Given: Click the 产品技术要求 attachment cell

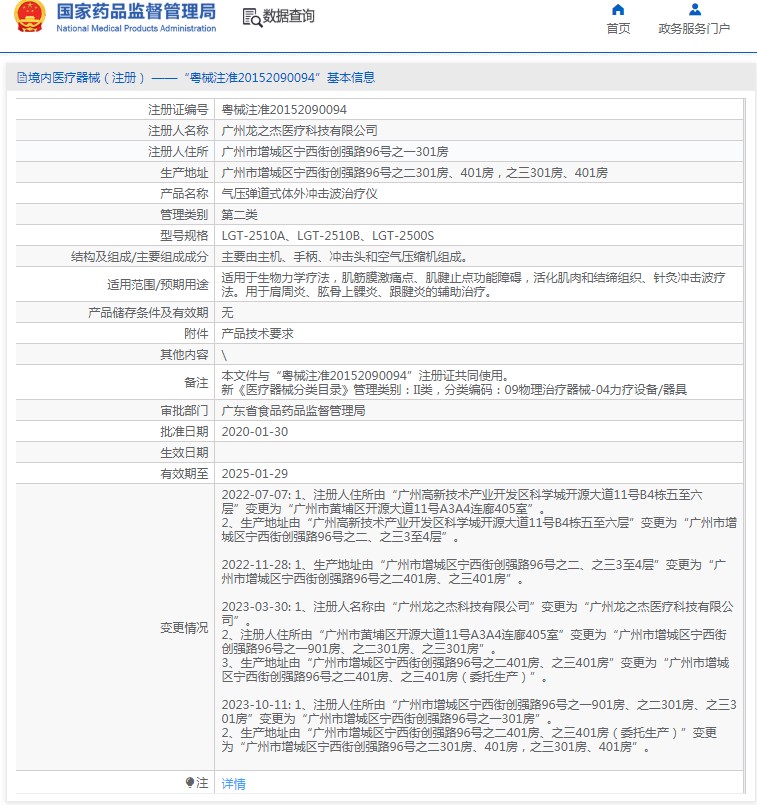Looking at the screenshot, I should (257, 334).
